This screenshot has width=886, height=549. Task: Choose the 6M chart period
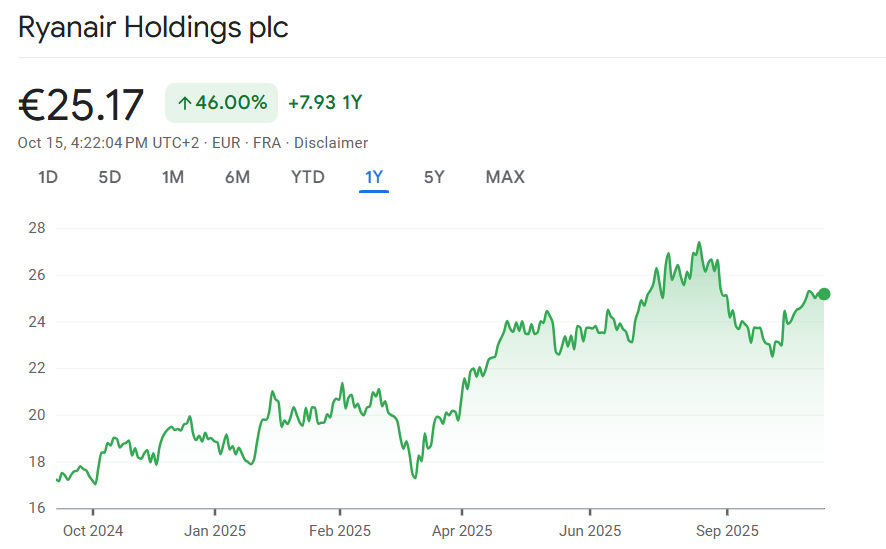(237, 178)
